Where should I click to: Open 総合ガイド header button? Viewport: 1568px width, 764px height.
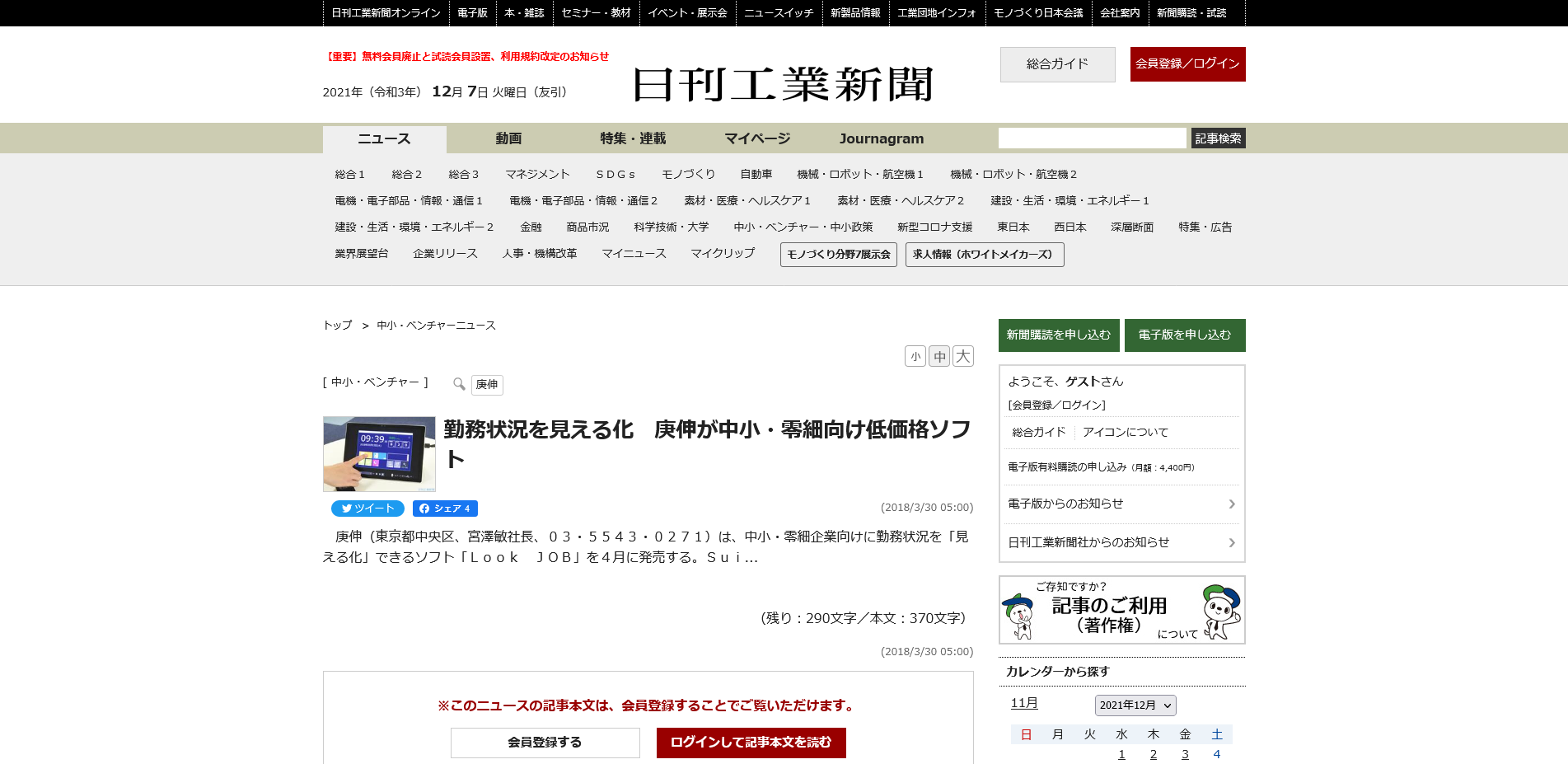[x=1057, y=64]
